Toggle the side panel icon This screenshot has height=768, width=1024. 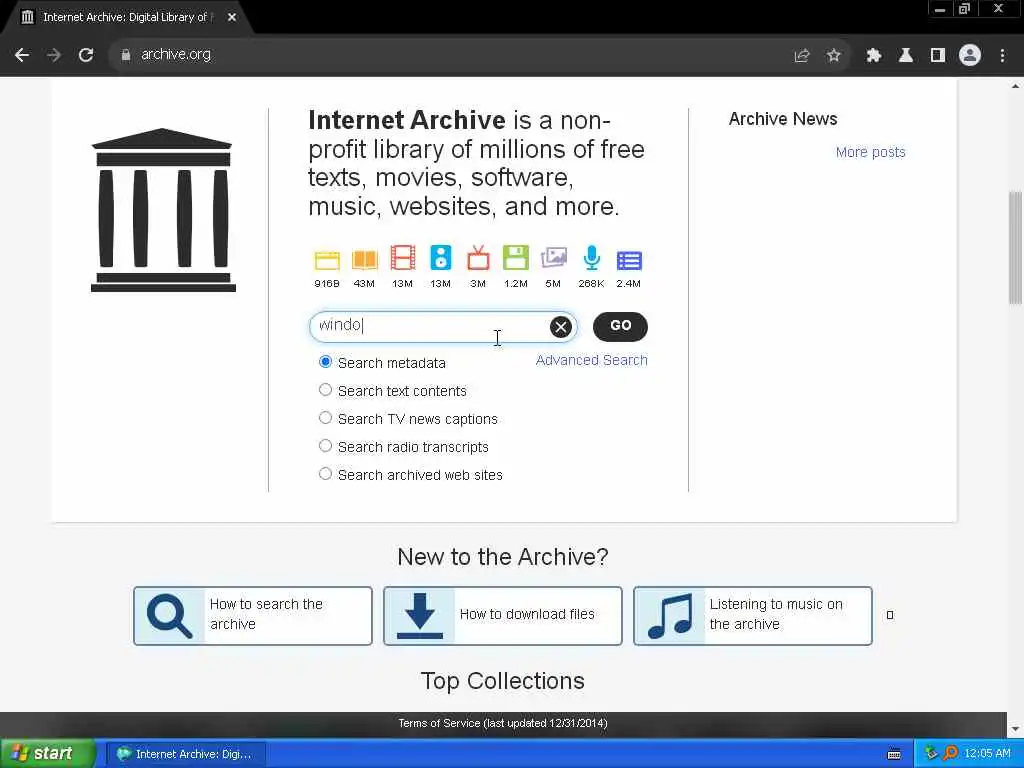tap(938, 56)
